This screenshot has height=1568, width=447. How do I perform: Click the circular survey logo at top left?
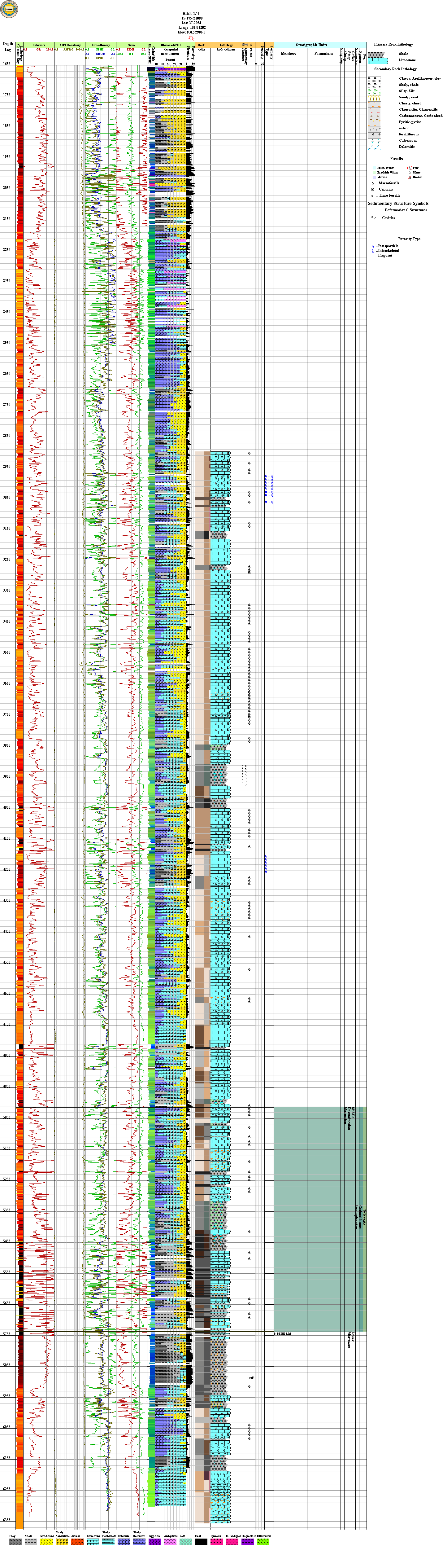(9, 9)
